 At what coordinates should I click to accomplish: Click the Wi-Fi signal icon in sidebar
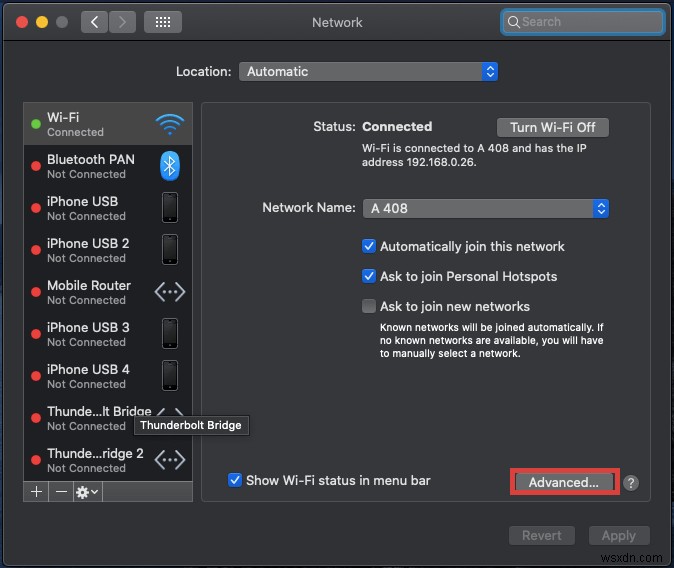pos(170,124)
